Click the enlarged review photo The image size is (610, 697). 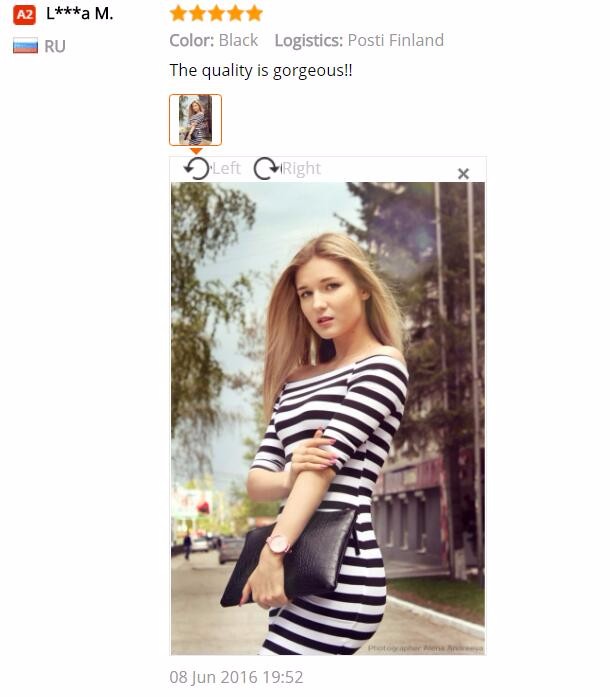point(328,418)
